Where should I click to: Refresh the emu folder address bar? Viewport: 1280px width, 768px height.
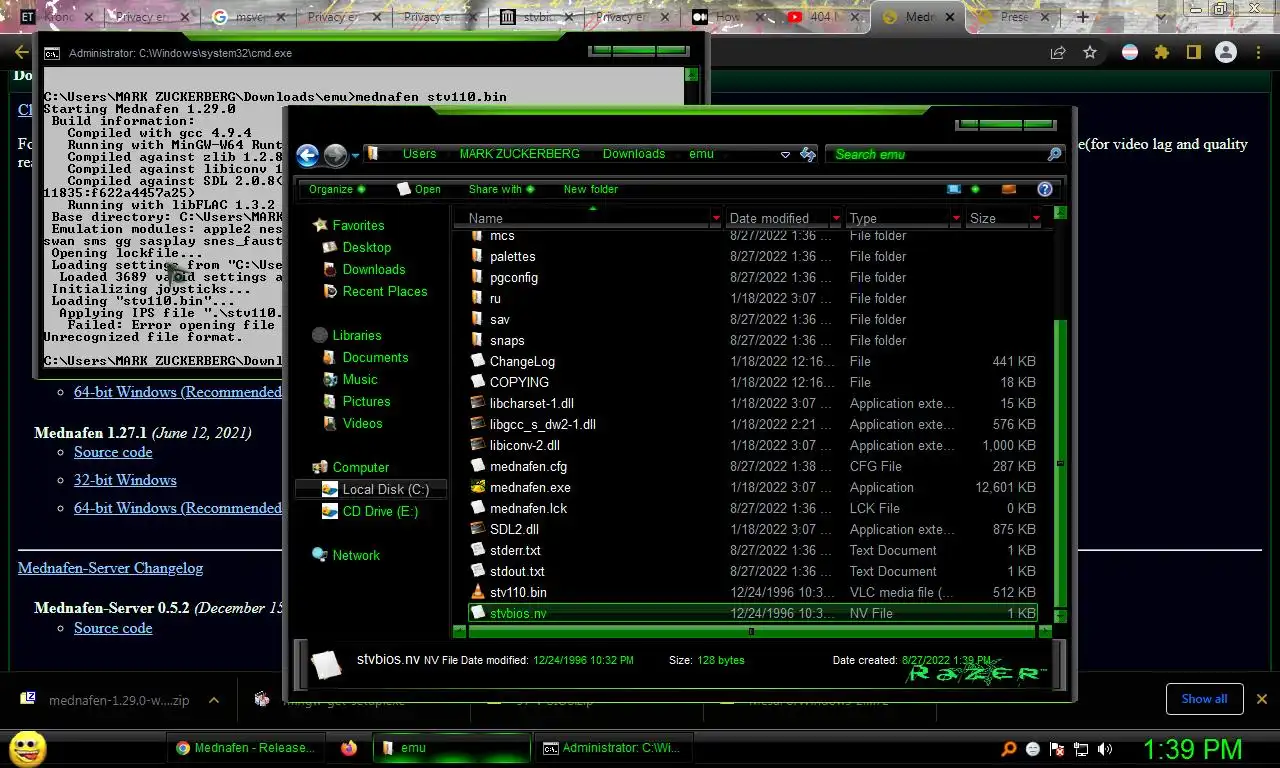click(808, 154)
